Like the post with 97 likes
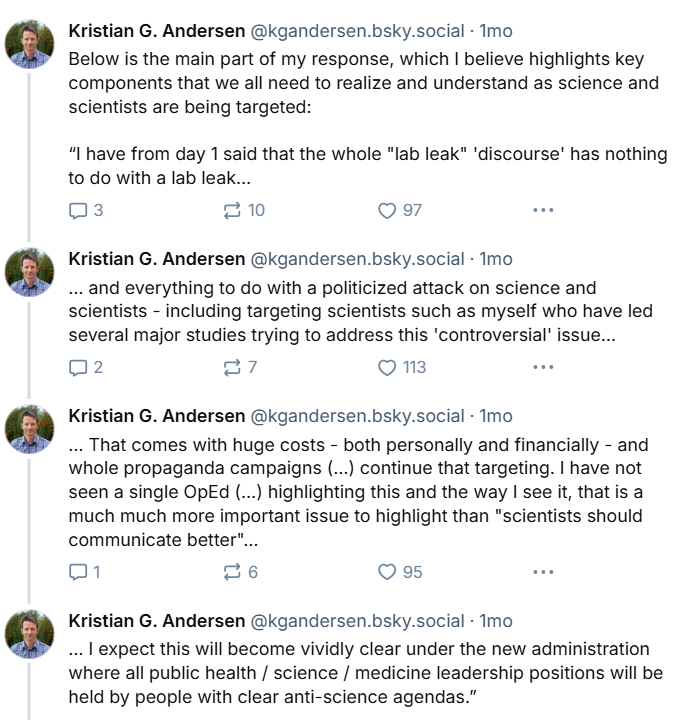Image resolution: width=686 pixels, height=720 pixels. 399,210
